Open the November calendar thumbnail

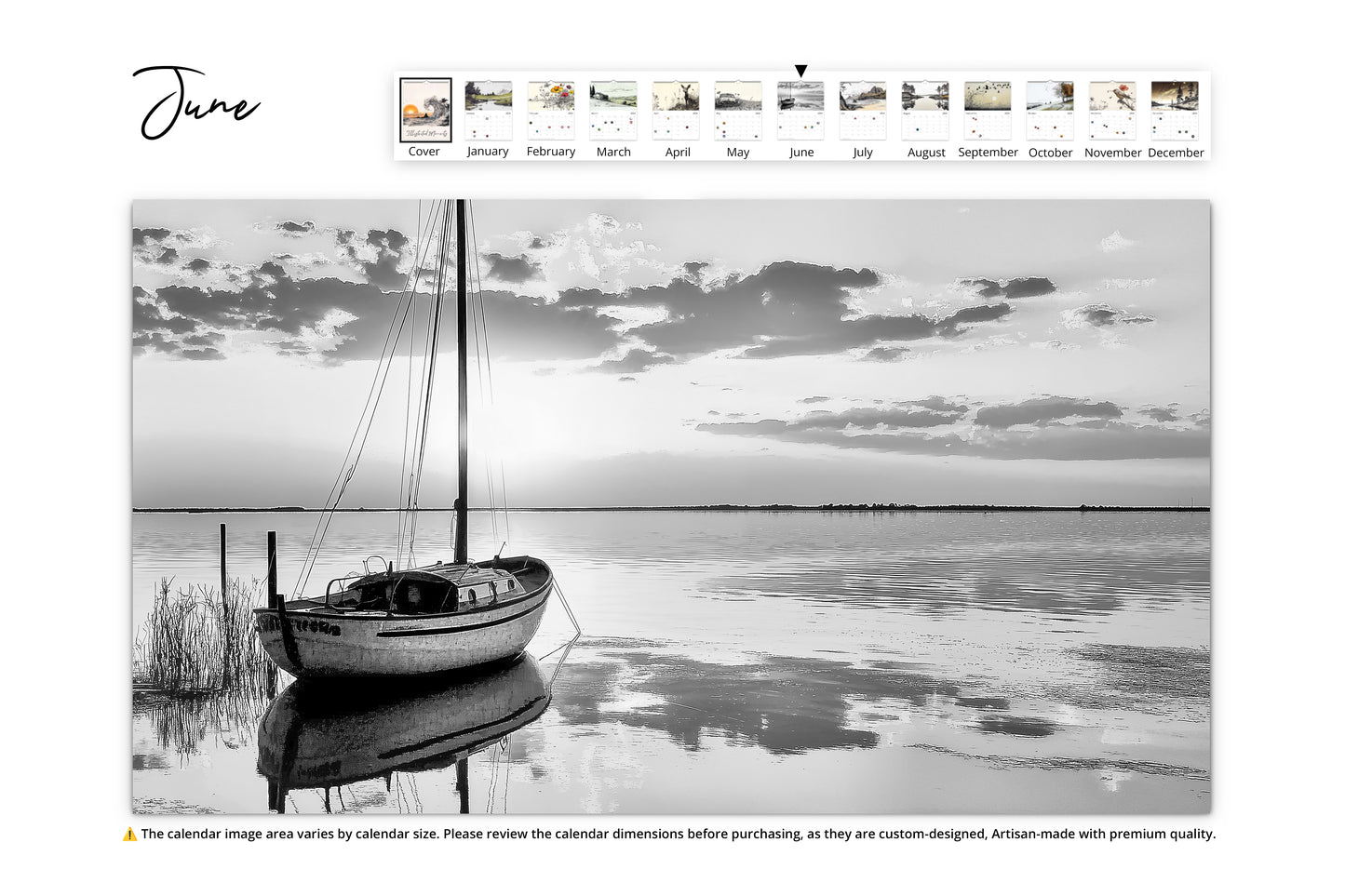1112,110
